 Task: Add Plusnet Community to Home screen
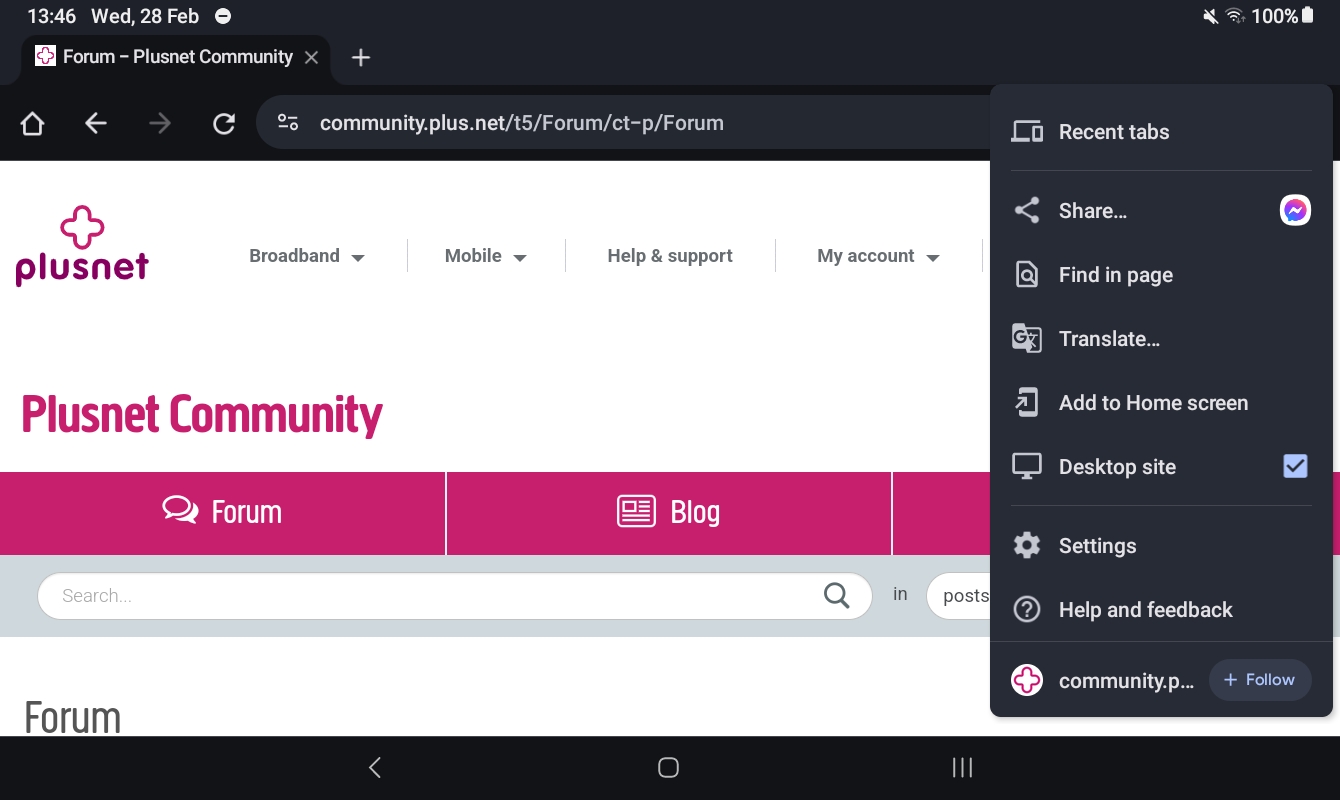[x=1153, y=402]
